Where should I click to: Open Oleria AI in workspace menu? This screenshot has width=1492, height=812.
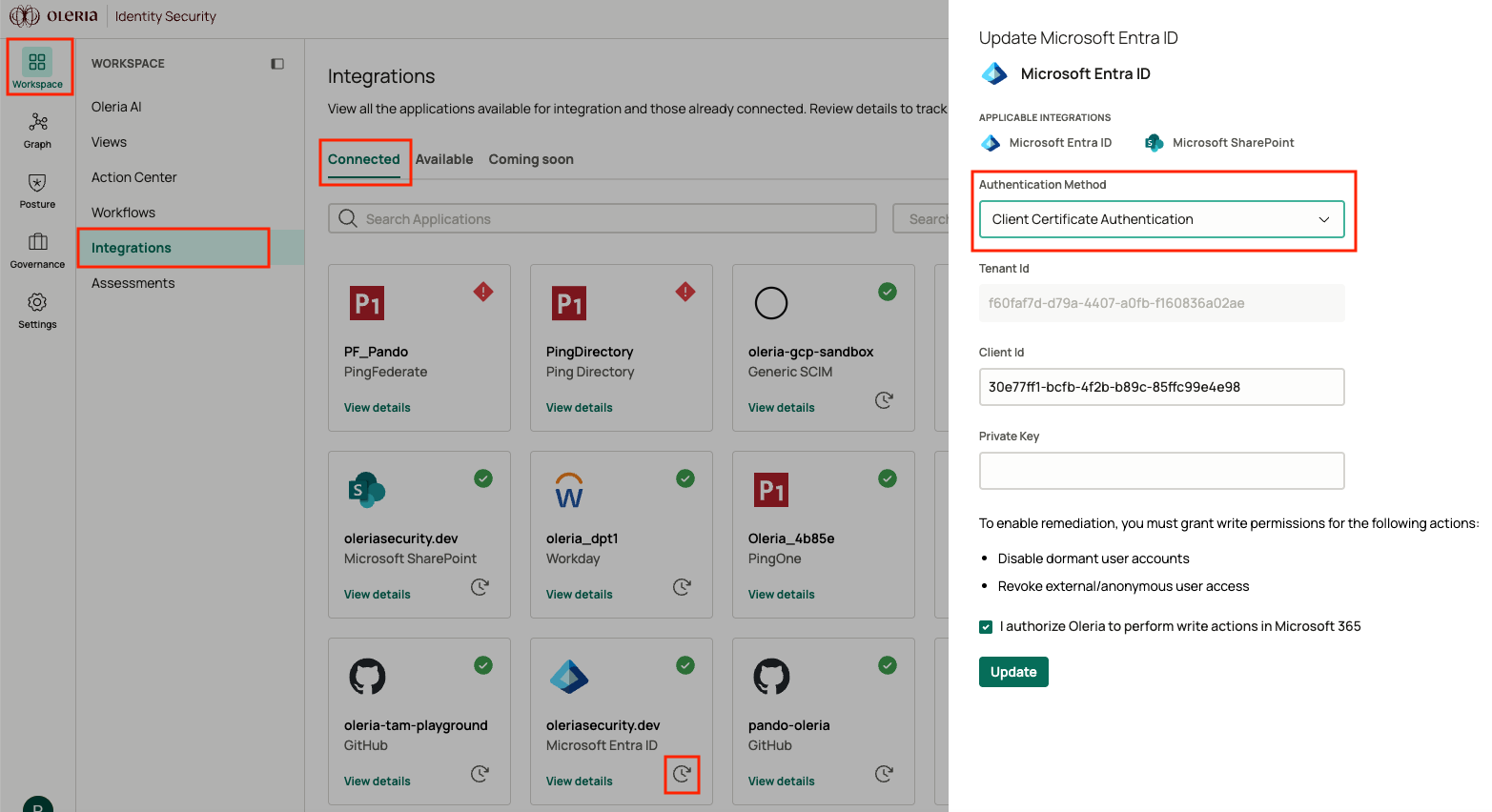point(116,107)
